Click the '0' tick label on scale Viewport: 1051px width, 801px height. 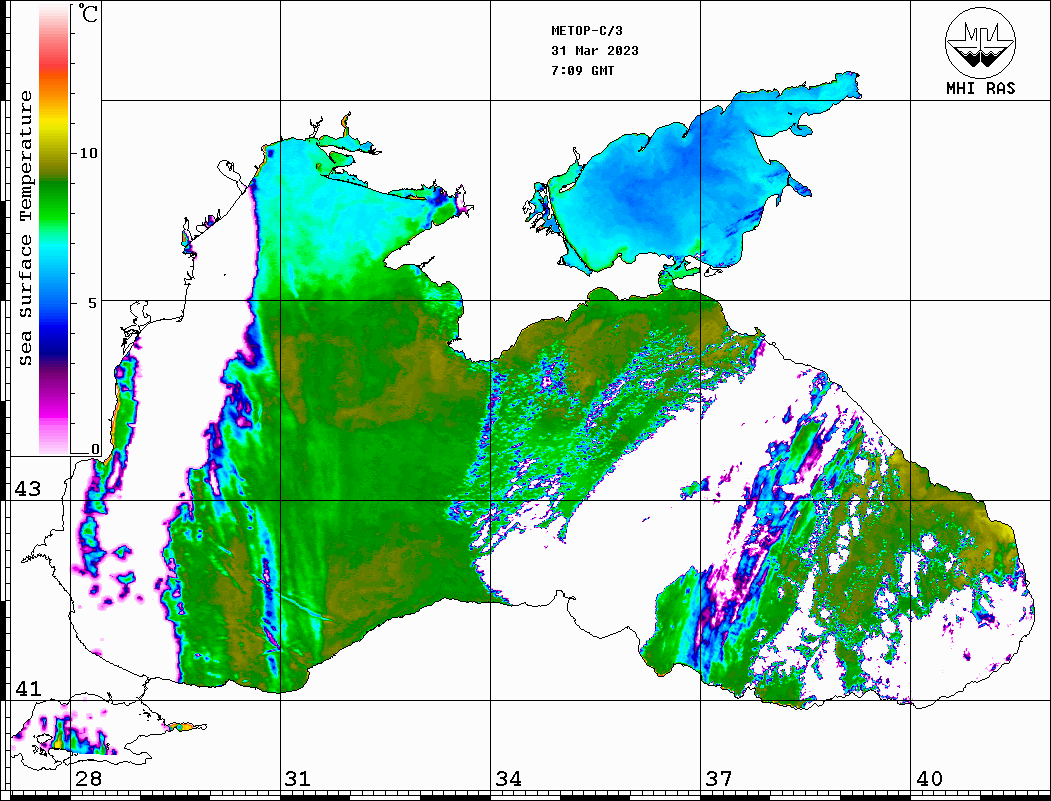coord(95,448)
